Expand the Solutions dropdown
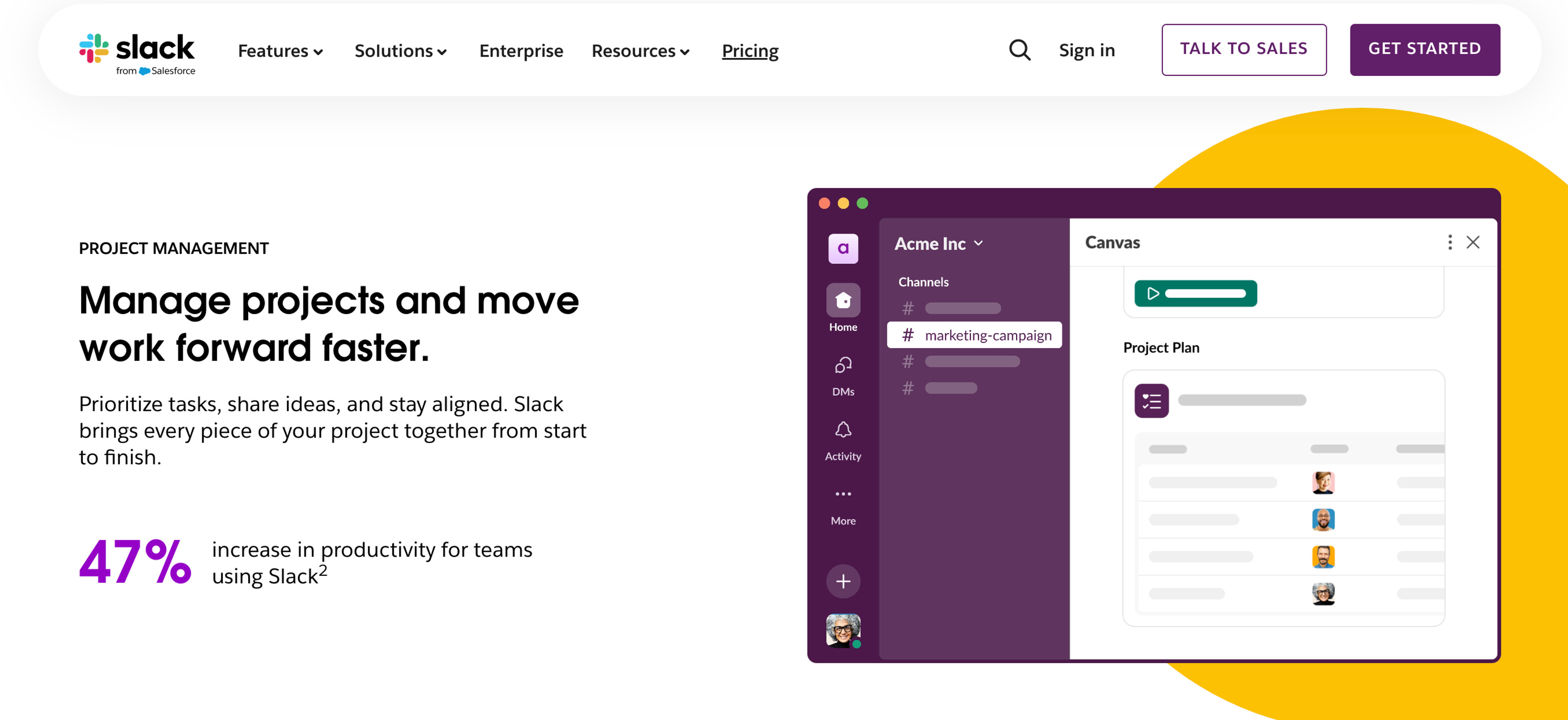This screenshot has width=1568, height=720. (401, 51)
